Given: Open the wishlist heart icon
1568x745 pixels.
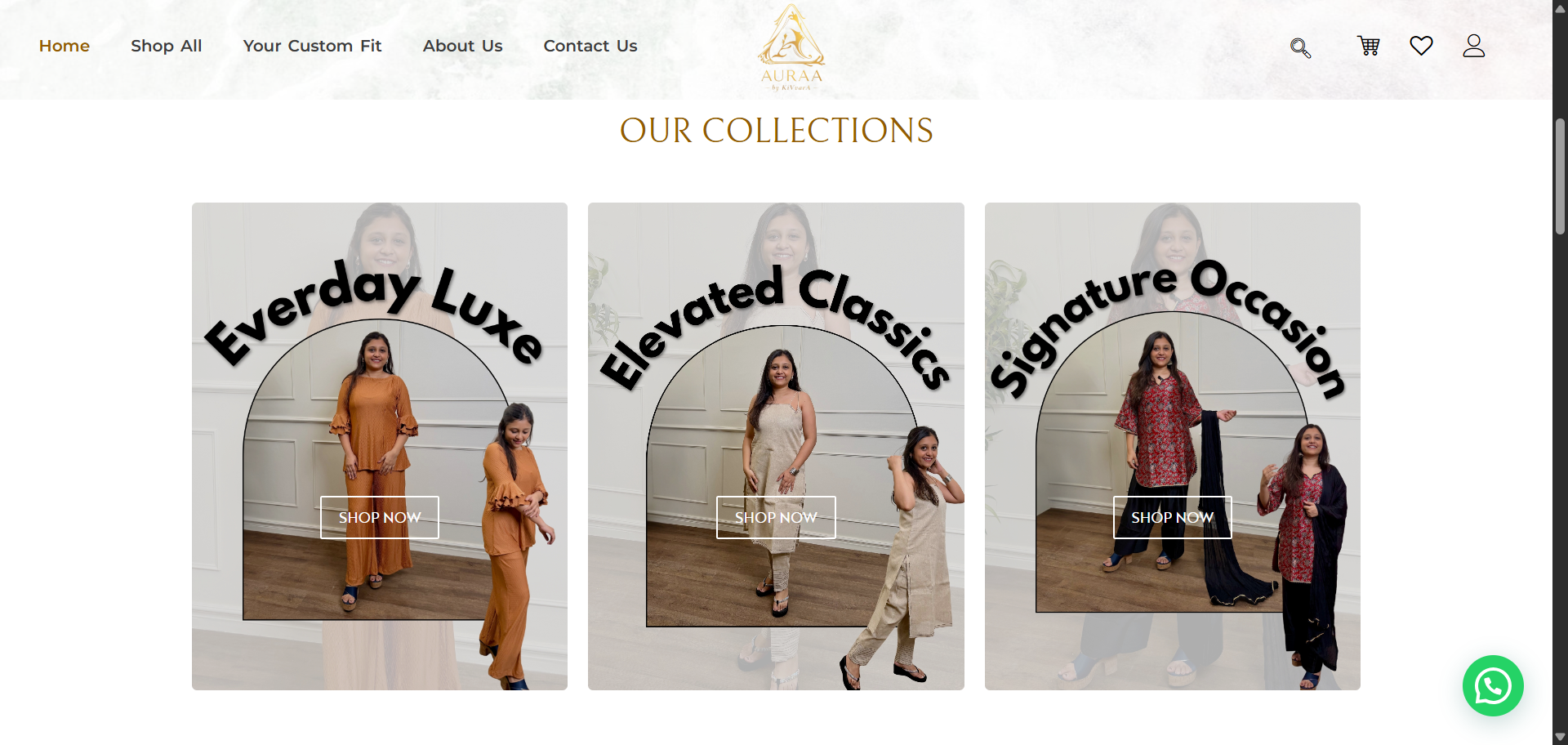Looking at the screenshot, I should [x=1421, y=46].
